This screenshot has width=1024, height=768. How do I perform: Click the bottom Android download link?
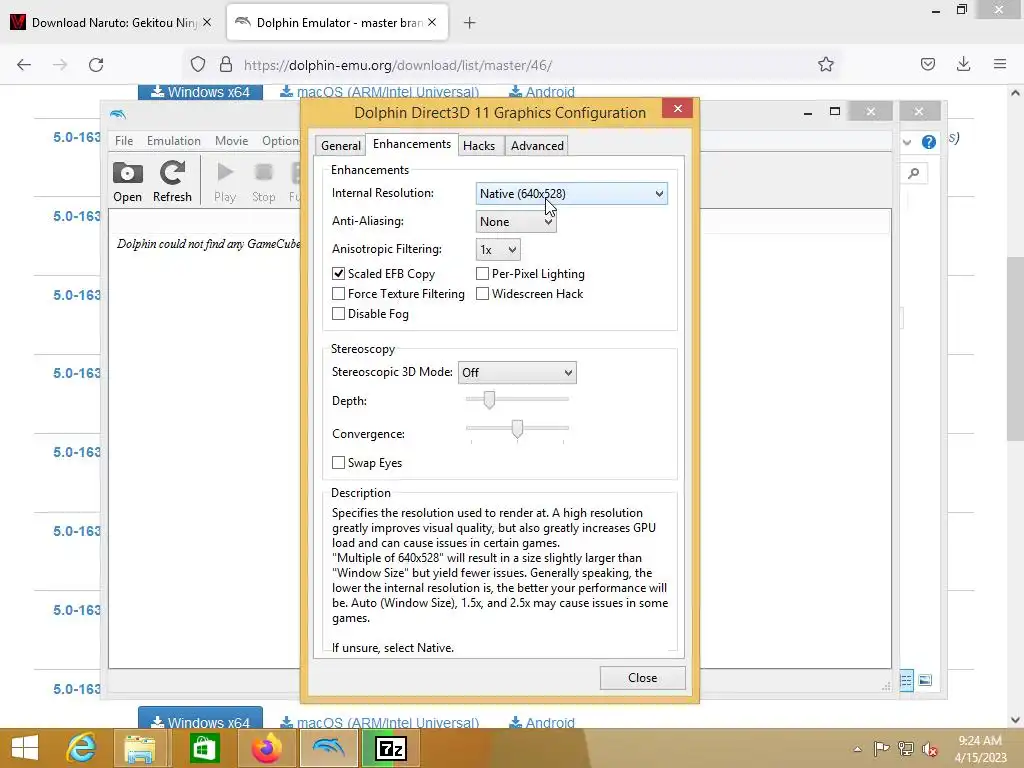[x=542, y=722]
